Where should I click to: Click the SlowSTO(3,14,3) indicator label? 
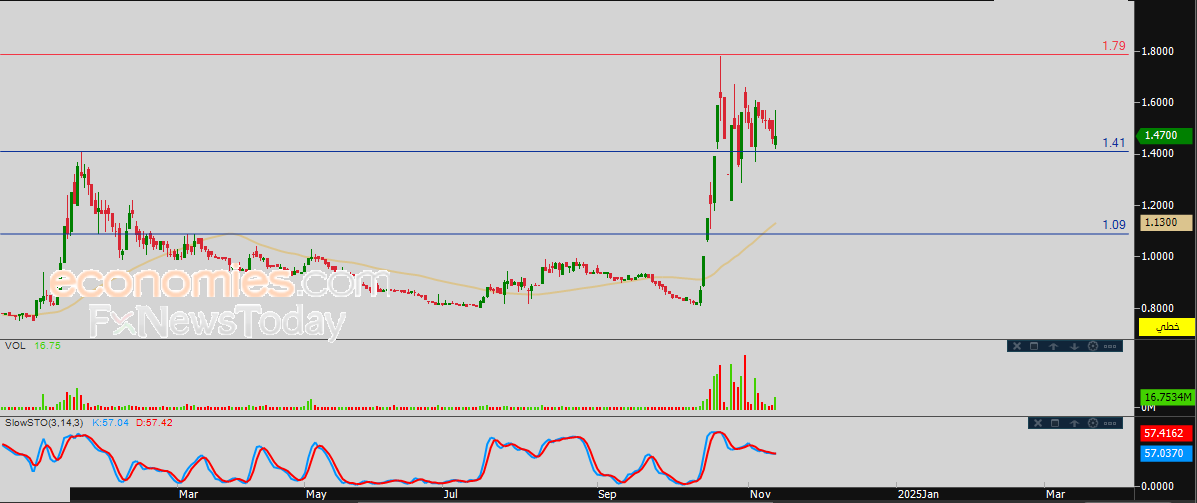click(46, 422)
